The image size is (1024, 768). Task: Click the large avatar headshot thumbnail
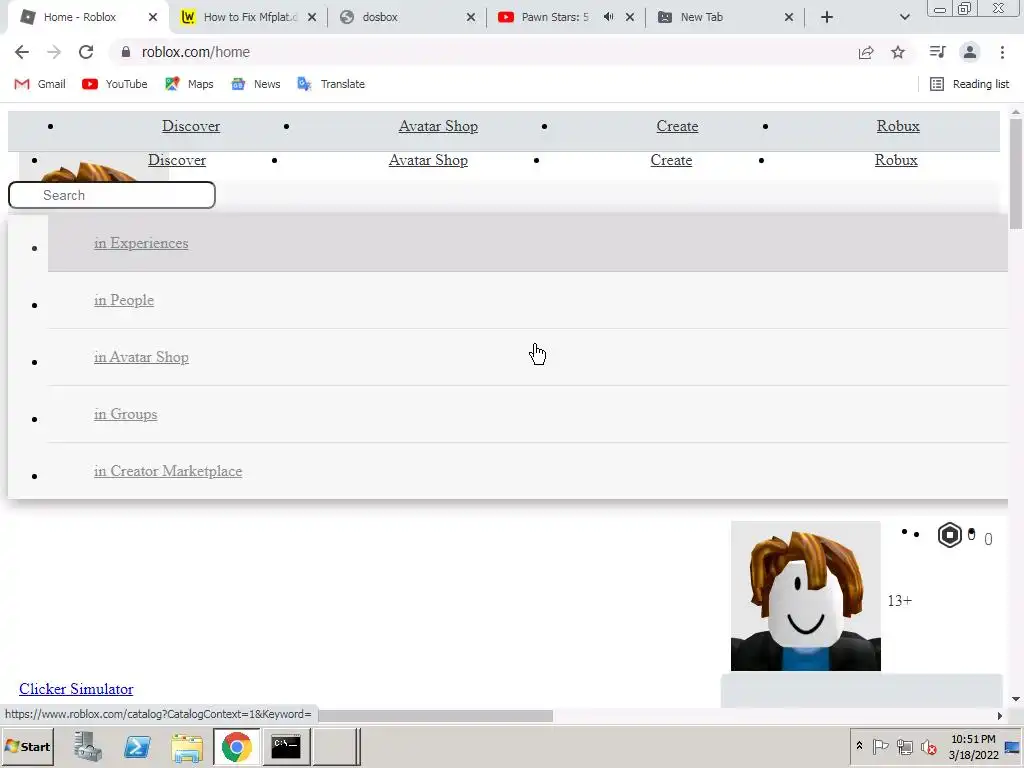pyautogui.click(x=806, y=596)
